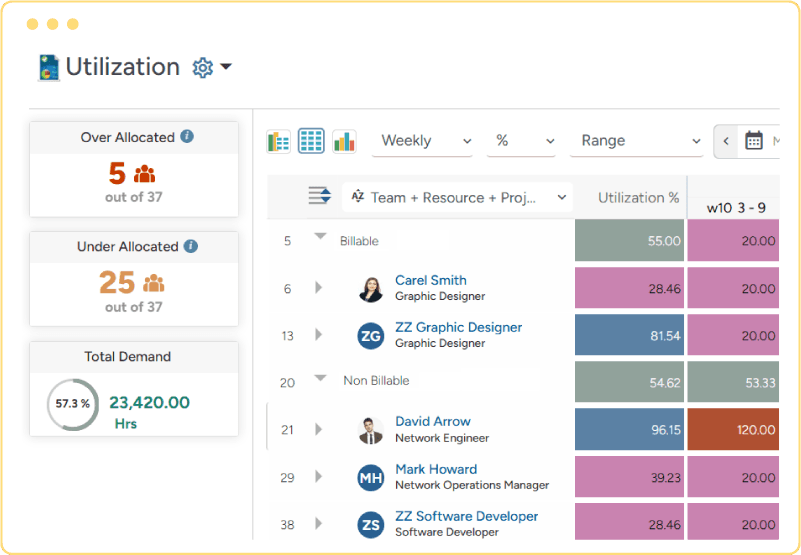
Task: Click the Over Allocated count 5
Action: click(x=117, y=173)
